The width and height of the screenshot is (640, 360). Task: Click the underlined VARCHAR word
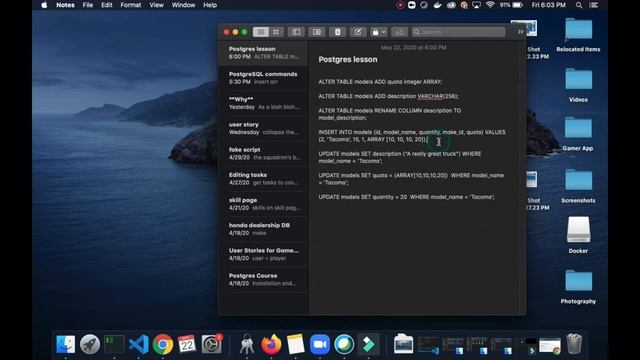[x=430, y=96]
